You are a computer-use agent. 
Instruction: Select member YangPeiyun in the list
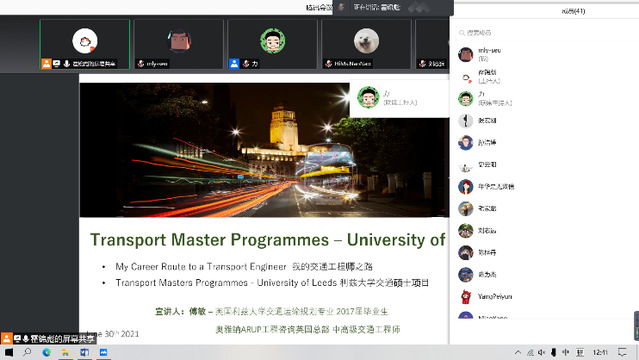[x=544, y=296]
